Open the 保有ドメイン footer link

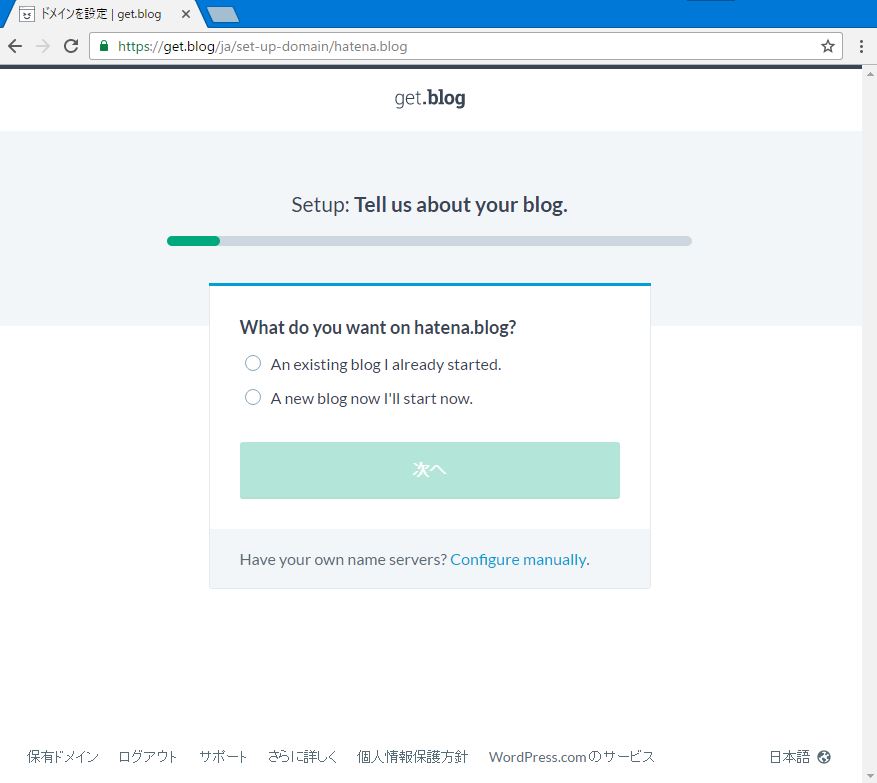click(x=63, y=757)
